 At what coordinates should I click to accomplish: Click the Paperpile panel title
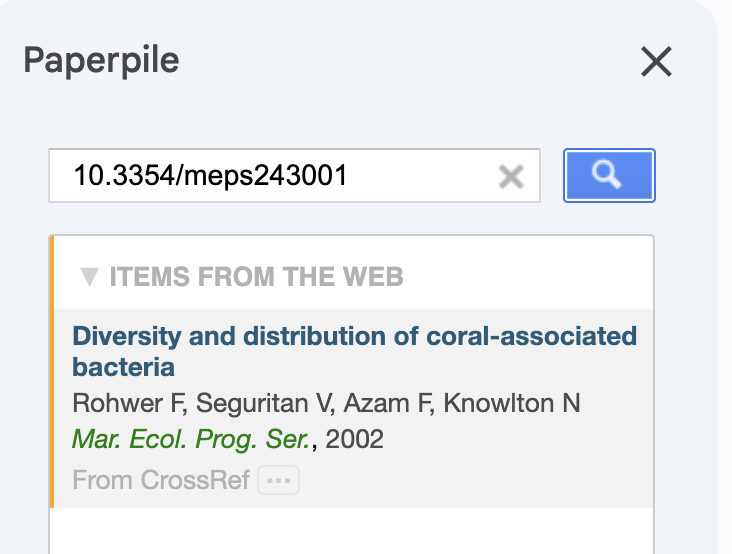tap(101, 60)
